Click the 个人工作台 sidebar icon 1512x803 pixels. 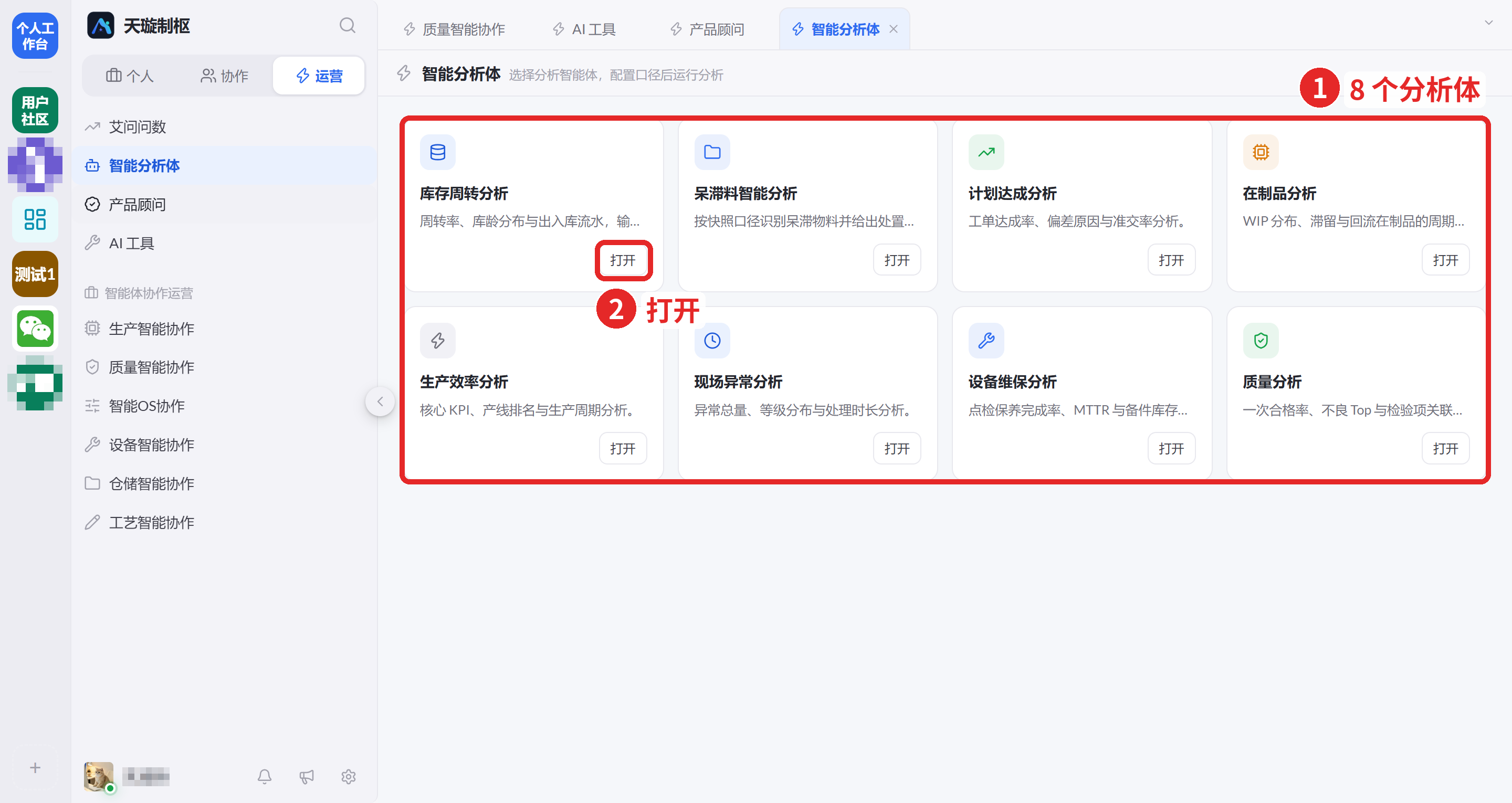(35, 36)
